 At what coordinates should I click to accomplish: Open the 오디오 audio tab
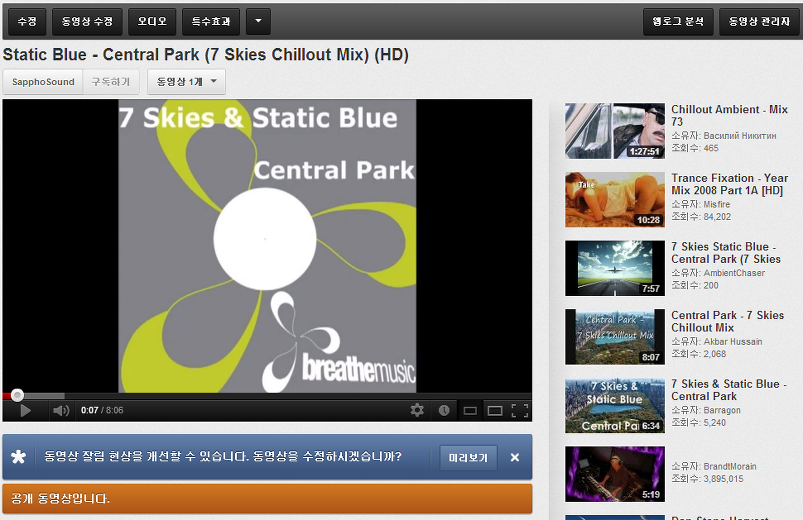[152, 22]
